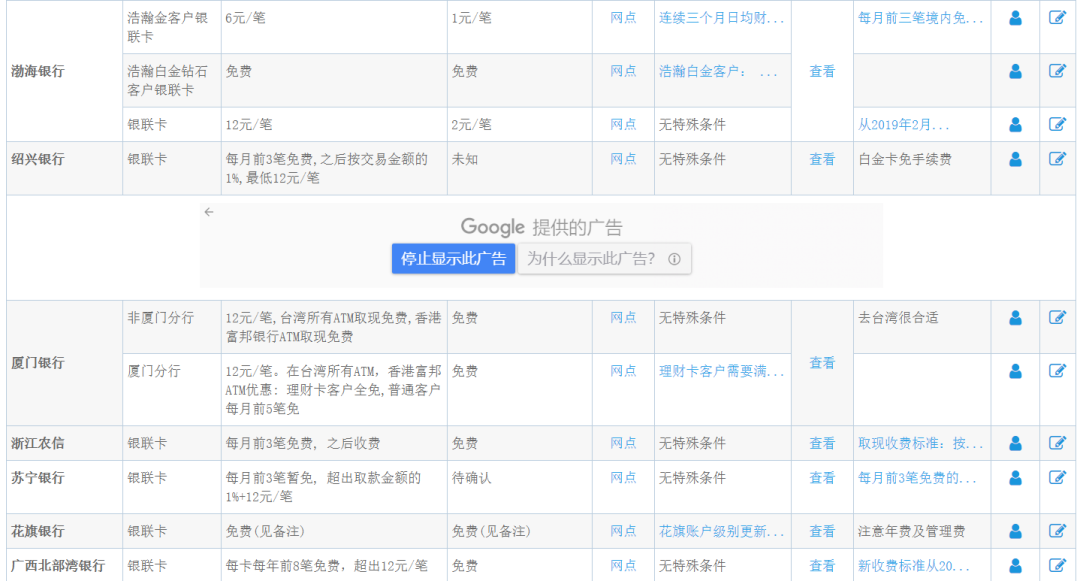
Task: Click info icon beside 为什么显示此广告
Action: point(674,259)
